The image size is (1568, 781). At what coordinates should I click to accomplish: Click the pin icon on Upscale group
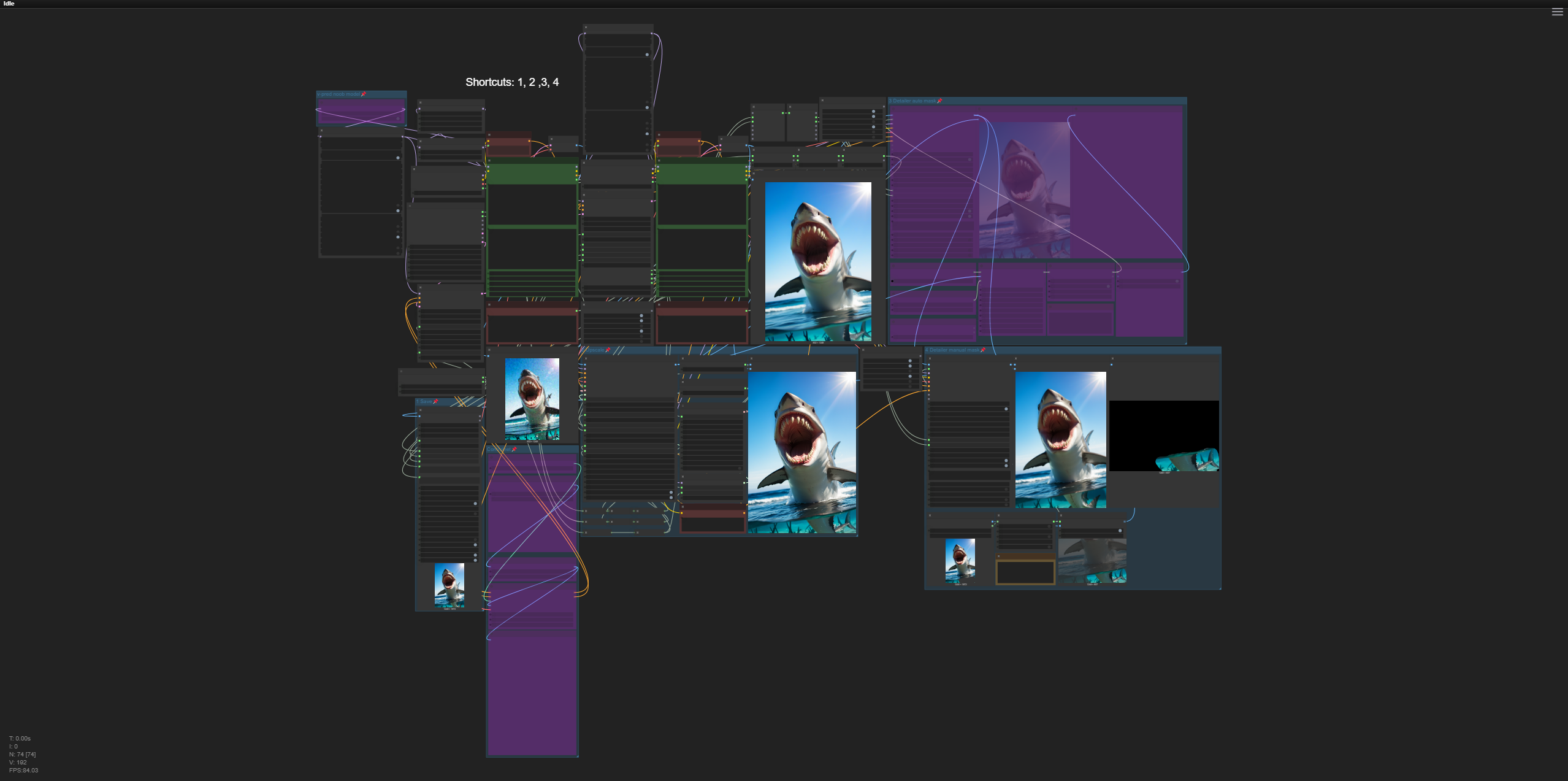tap(608, 350)
